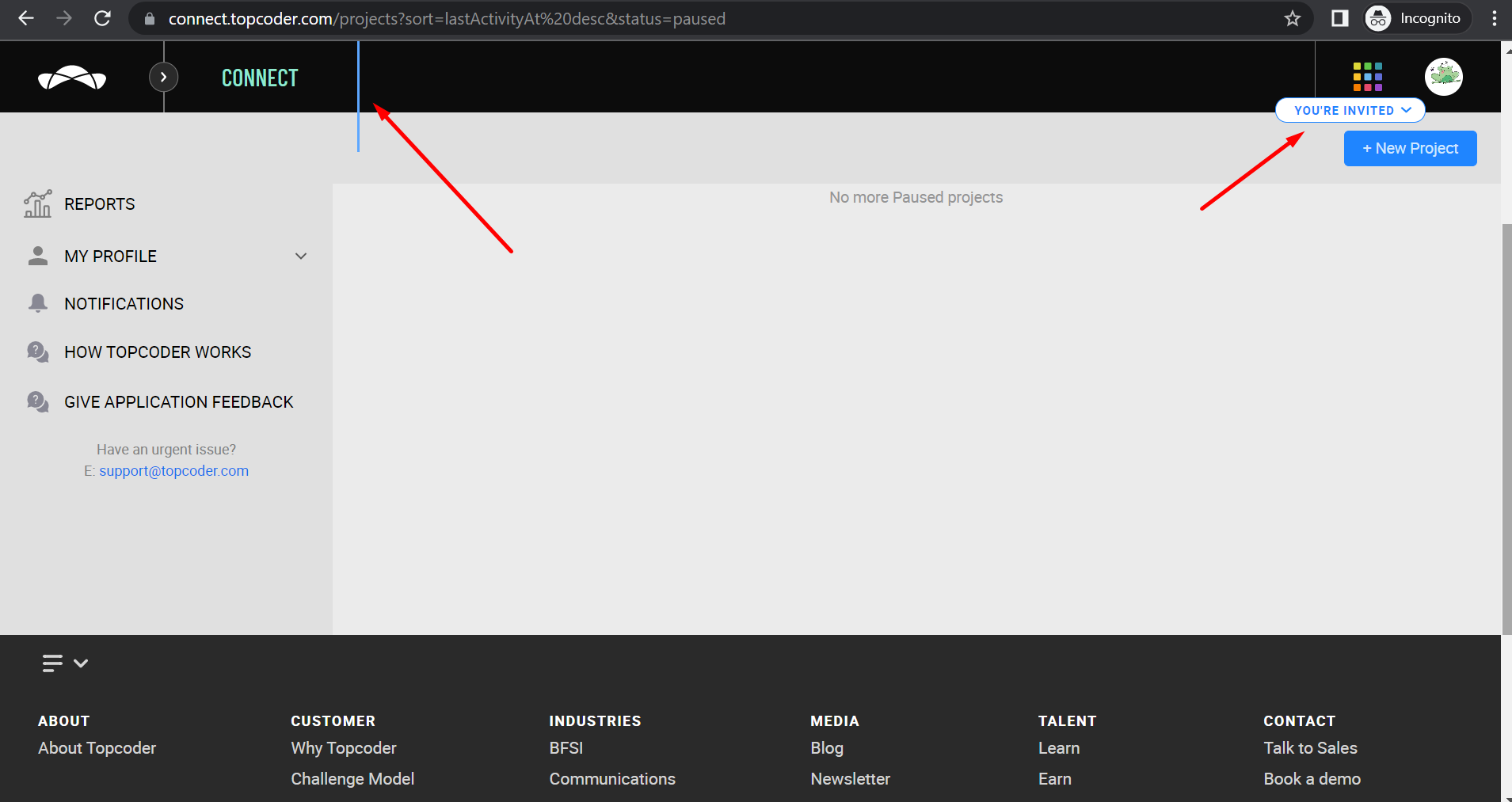Open Challenge Model footer link
Screen dimensions: 1512x802
coord(352,779)
